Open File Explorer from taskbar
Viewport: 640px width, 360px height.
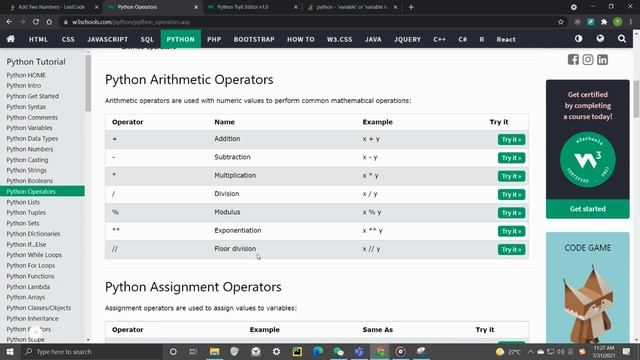click(215, 351)
